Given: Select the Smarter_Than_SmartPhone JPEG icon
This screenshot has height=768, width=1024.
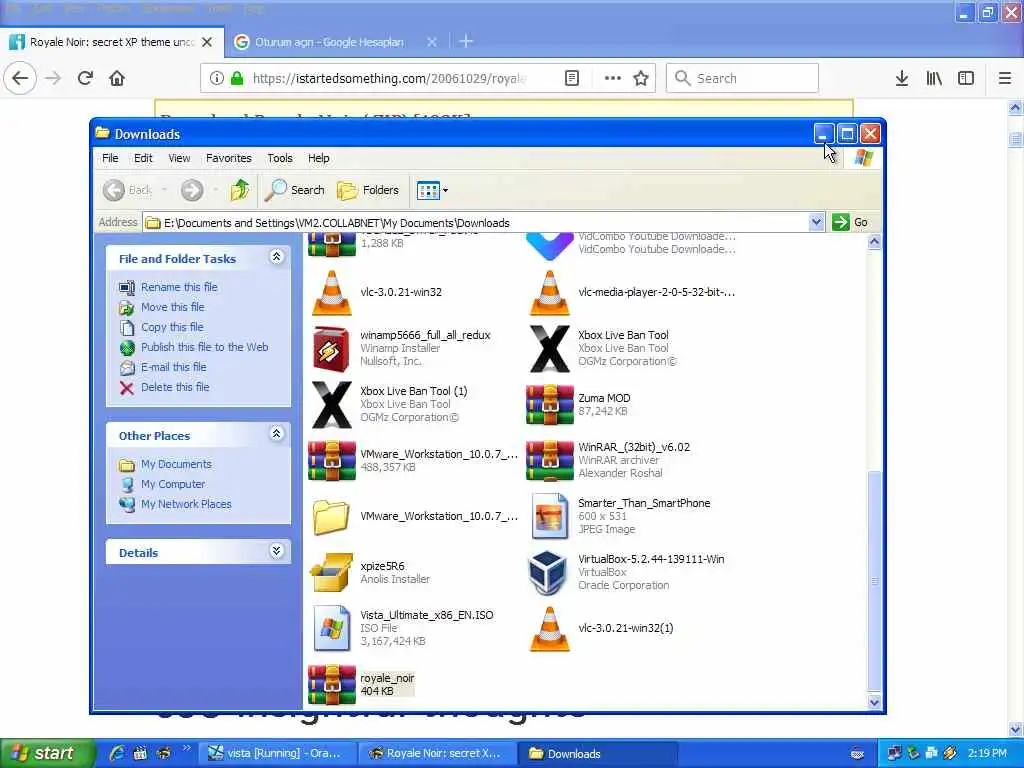Looking at the screenshot, I should (x=549, y=516).
